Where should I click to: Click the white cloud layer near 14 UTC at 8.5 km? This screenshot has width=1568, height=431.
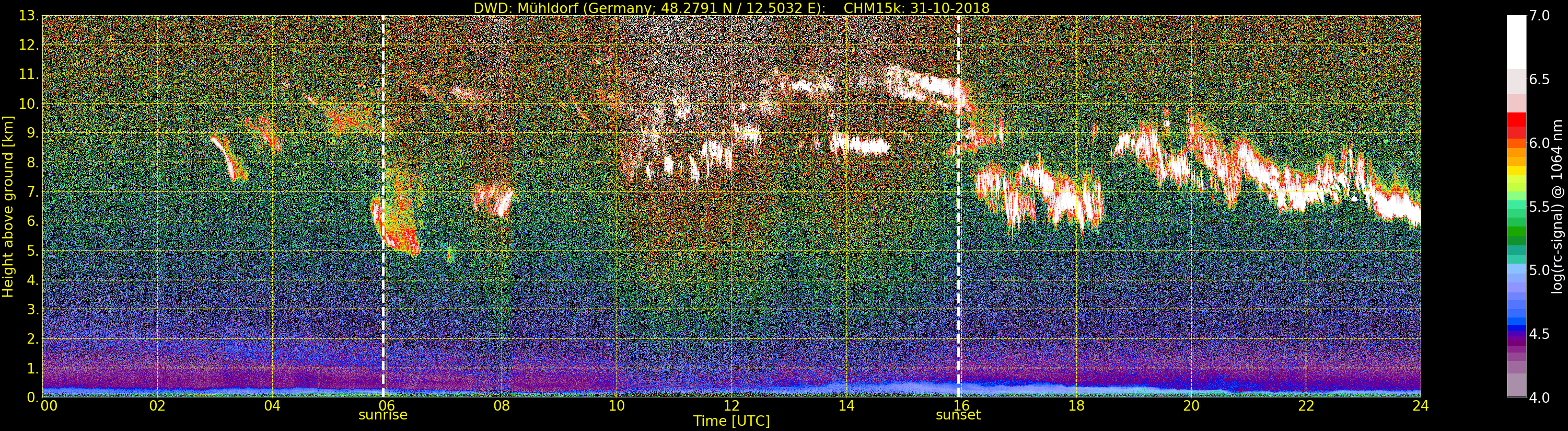[860, 144]
